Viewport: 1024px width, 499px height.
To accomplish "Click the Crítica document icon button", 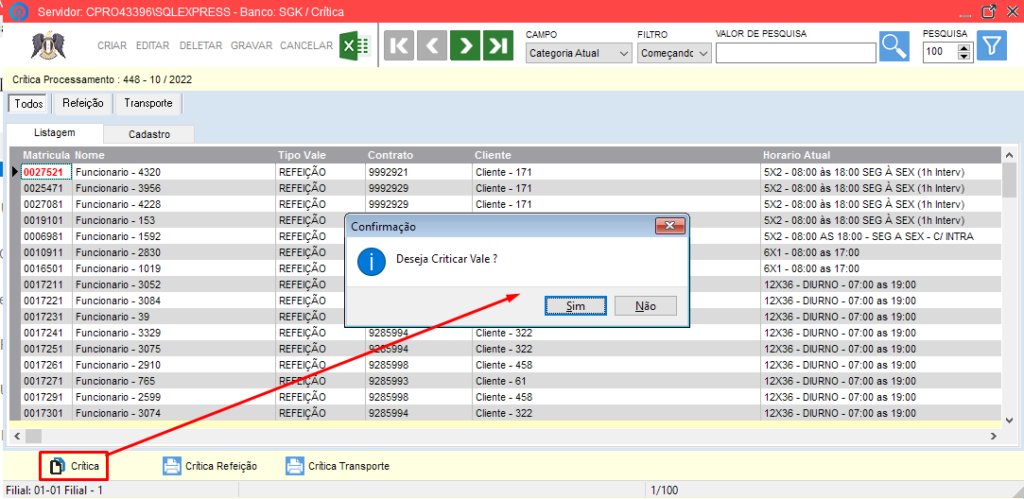I will (x=74, y=466).
